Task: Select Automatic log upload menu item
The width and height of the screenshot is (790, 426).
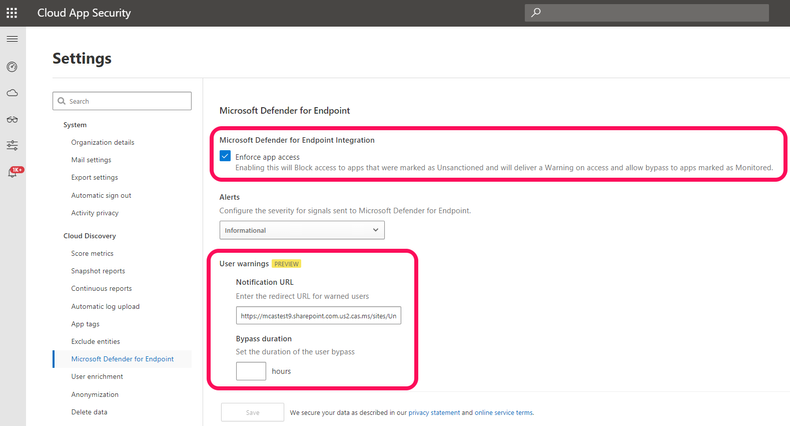Action: 105,306
